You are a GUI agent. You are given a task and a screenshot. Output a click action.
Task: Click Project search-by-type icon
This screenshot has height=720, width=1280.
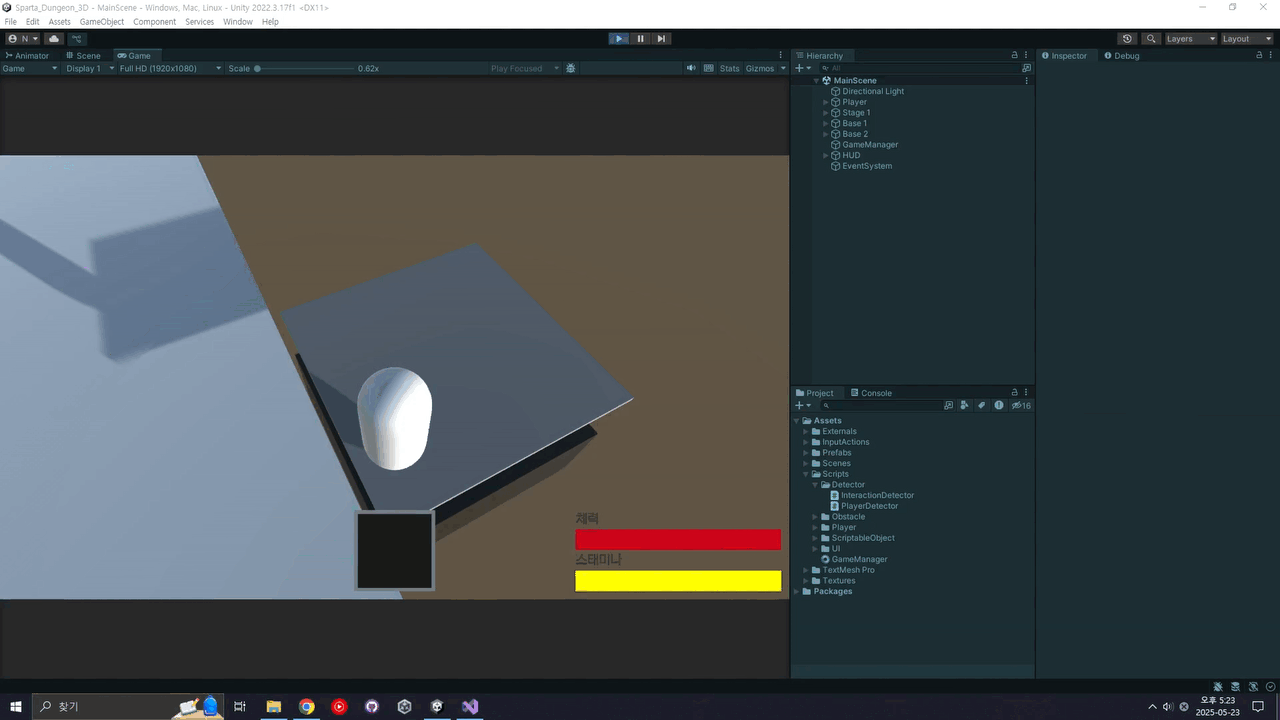(x=964, y=405)
